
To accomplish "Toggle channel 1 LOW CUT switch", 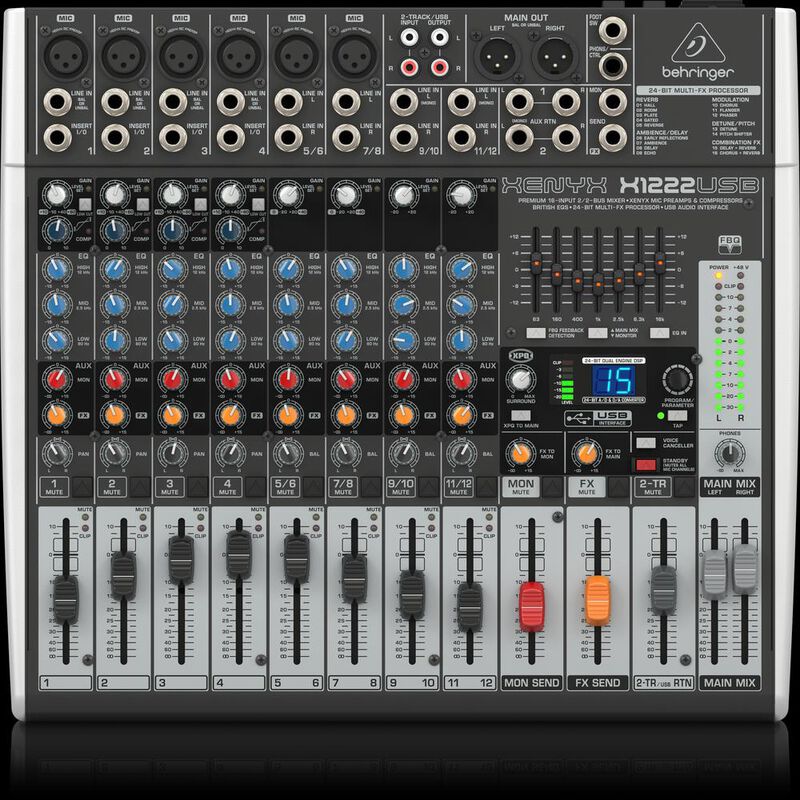I will point(85,205).
